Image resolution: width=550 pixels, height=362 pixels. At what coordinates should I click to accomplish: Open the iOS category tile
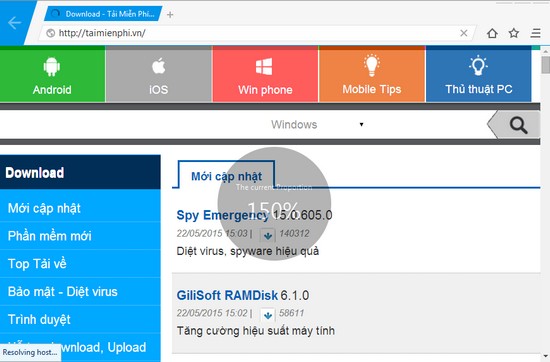tap(159, 74)
